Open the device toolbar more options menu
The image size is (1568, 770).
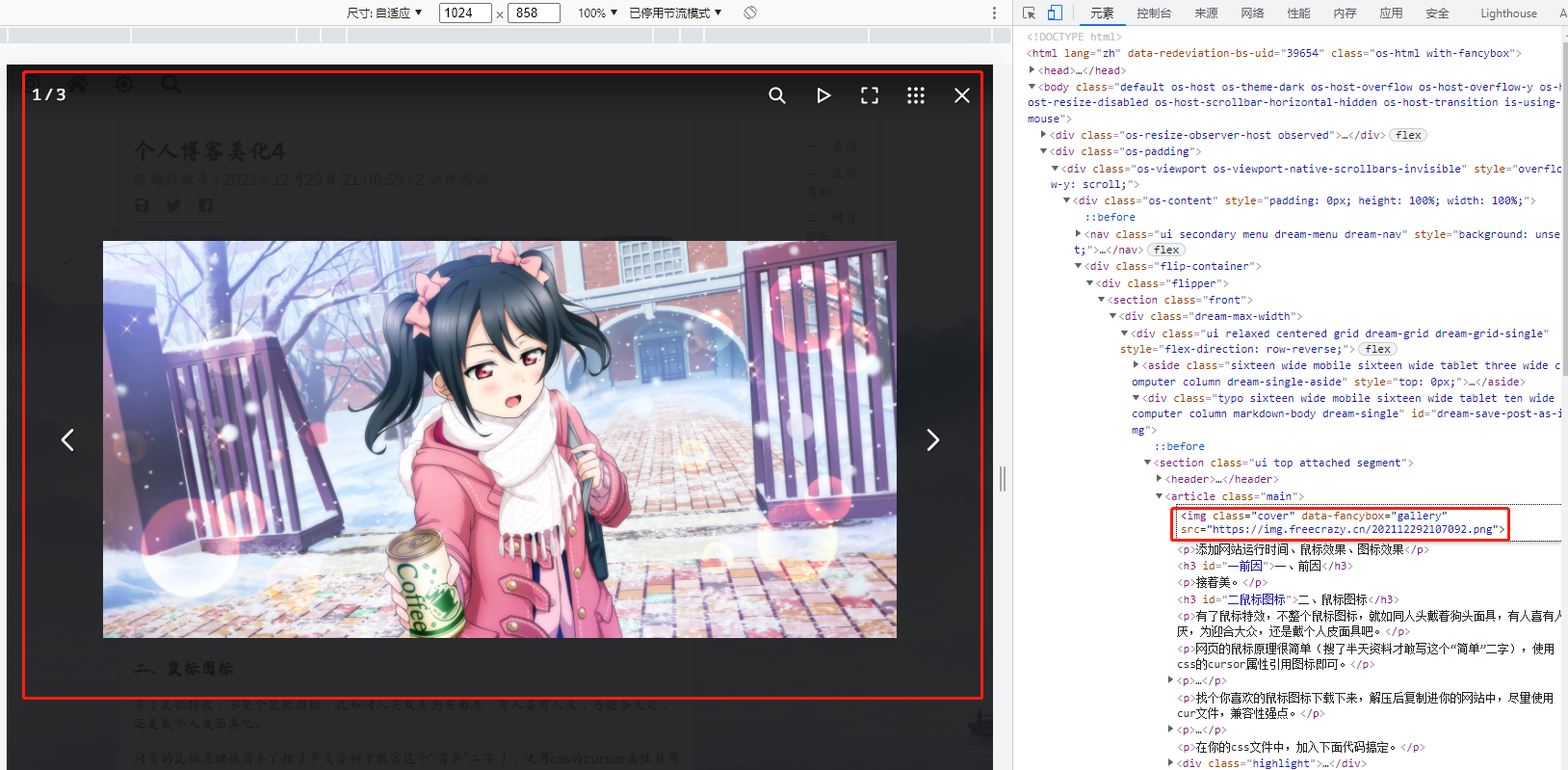click(994, 13)
